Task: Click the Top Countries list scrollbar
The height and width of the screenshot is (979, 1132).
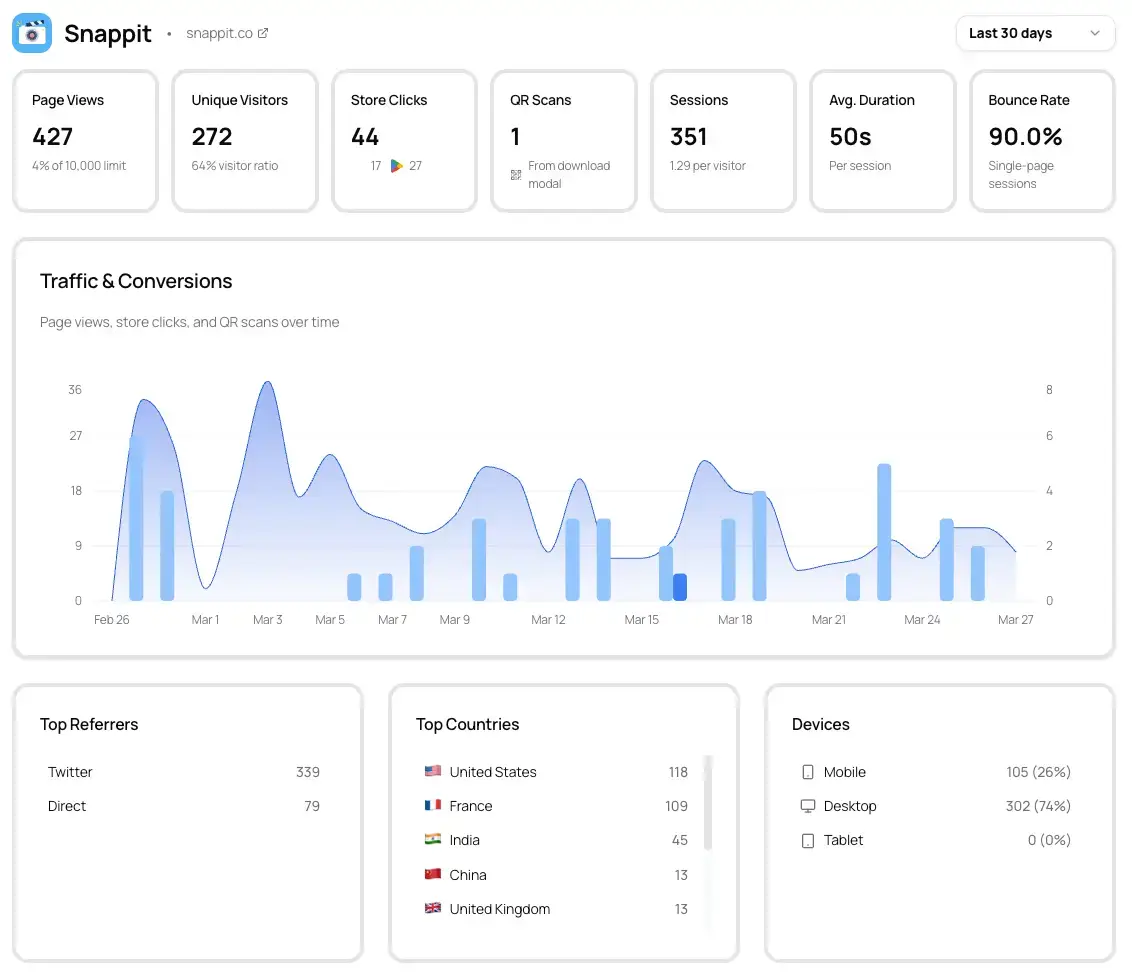Action: pos(709,802)
